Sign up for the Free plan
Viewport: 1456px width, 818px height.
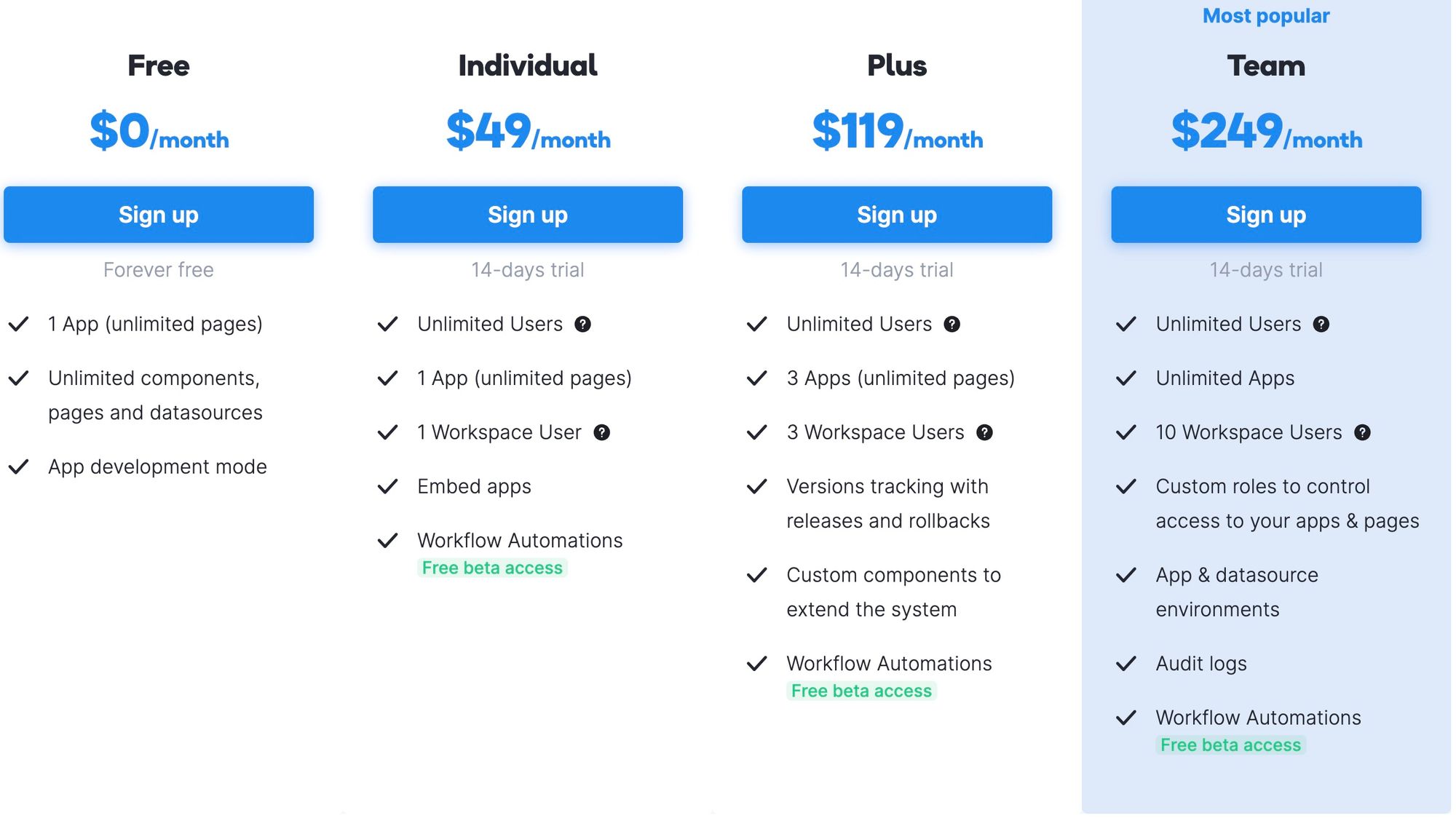[x=159, y=215]
